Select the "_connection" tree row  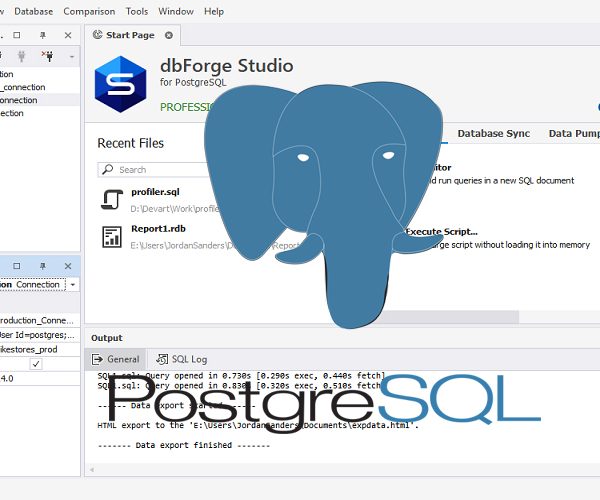(40, 87)
